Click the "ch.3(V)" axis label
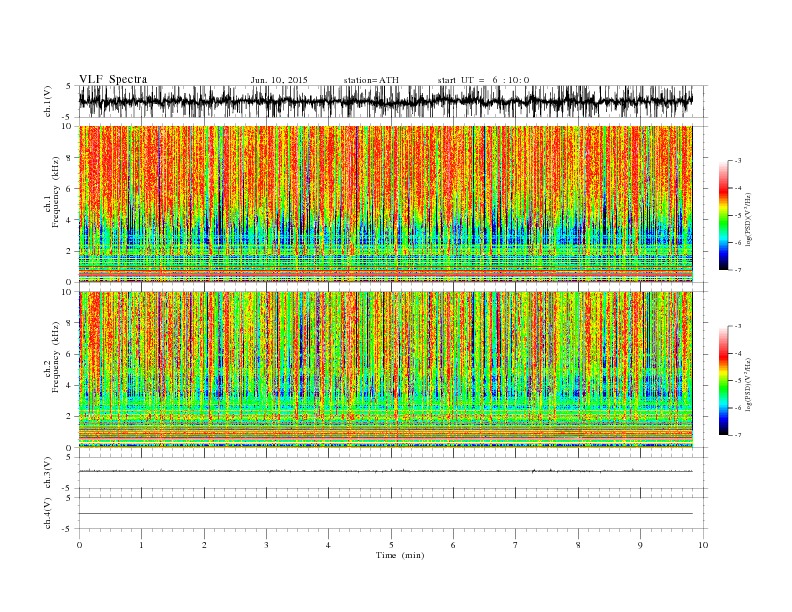 [48, 473]
